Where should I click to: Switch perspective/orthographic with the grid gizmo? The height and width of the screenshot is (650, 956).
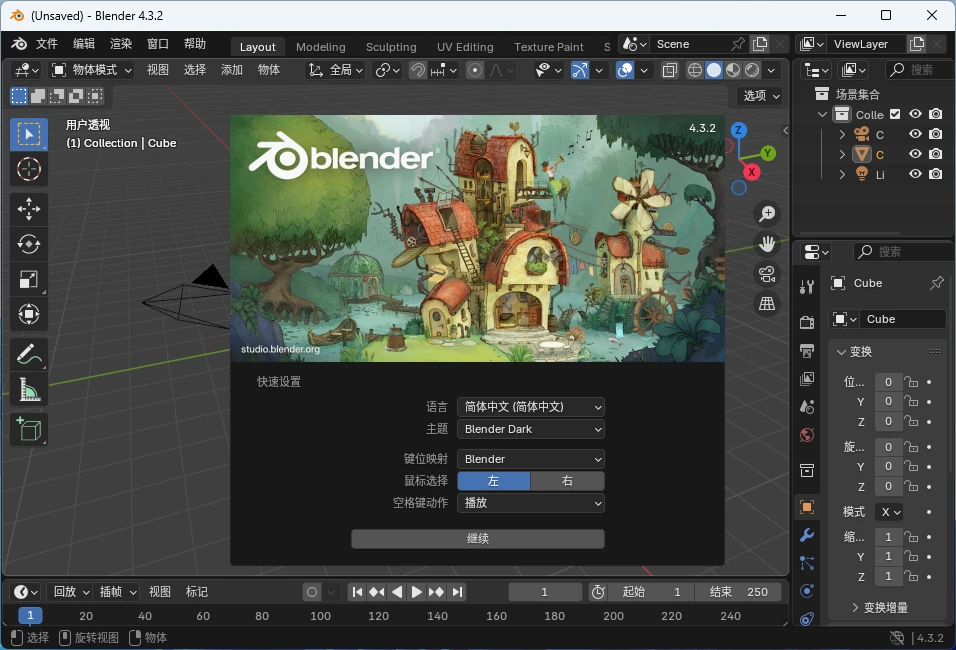click(767, 304)
